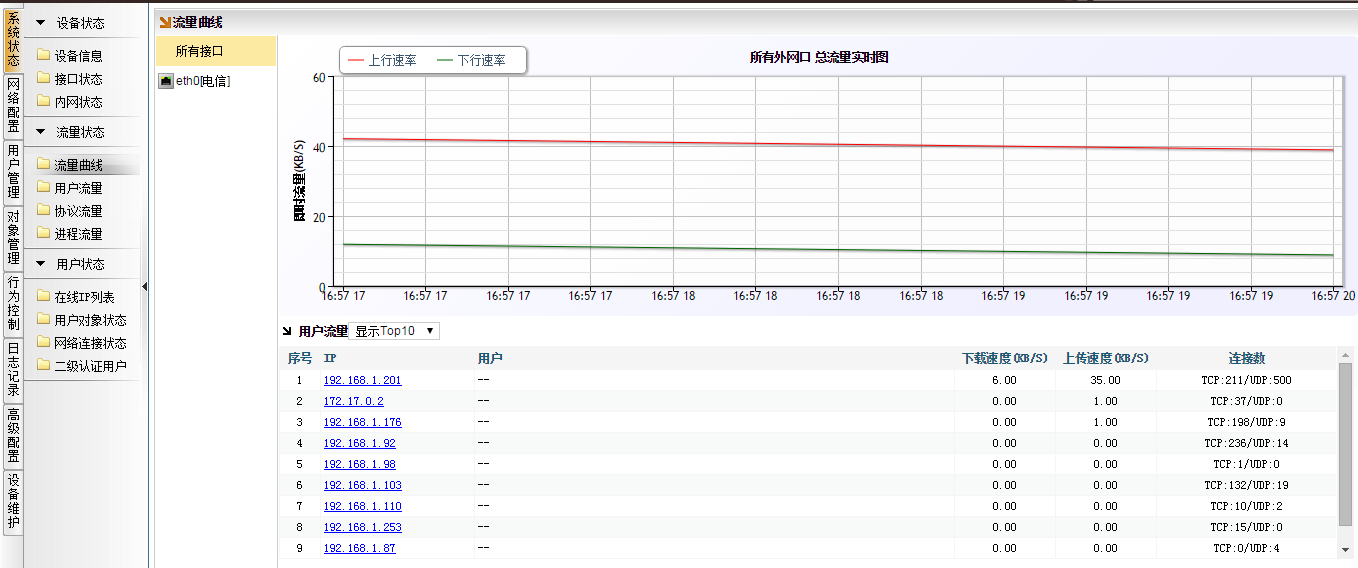Image resolution: width=1358 pixels, height=568 pixels.
Task: Click the eth0 network interface icon
Action: coord(166,81)
